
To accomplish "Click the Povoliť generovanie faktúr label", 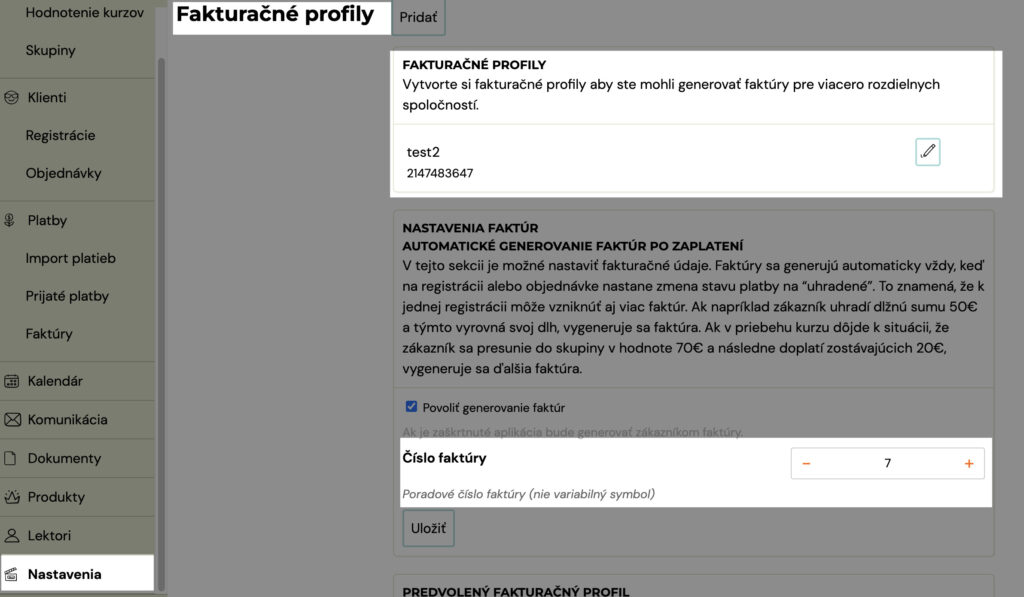I will tap(494, 408).
